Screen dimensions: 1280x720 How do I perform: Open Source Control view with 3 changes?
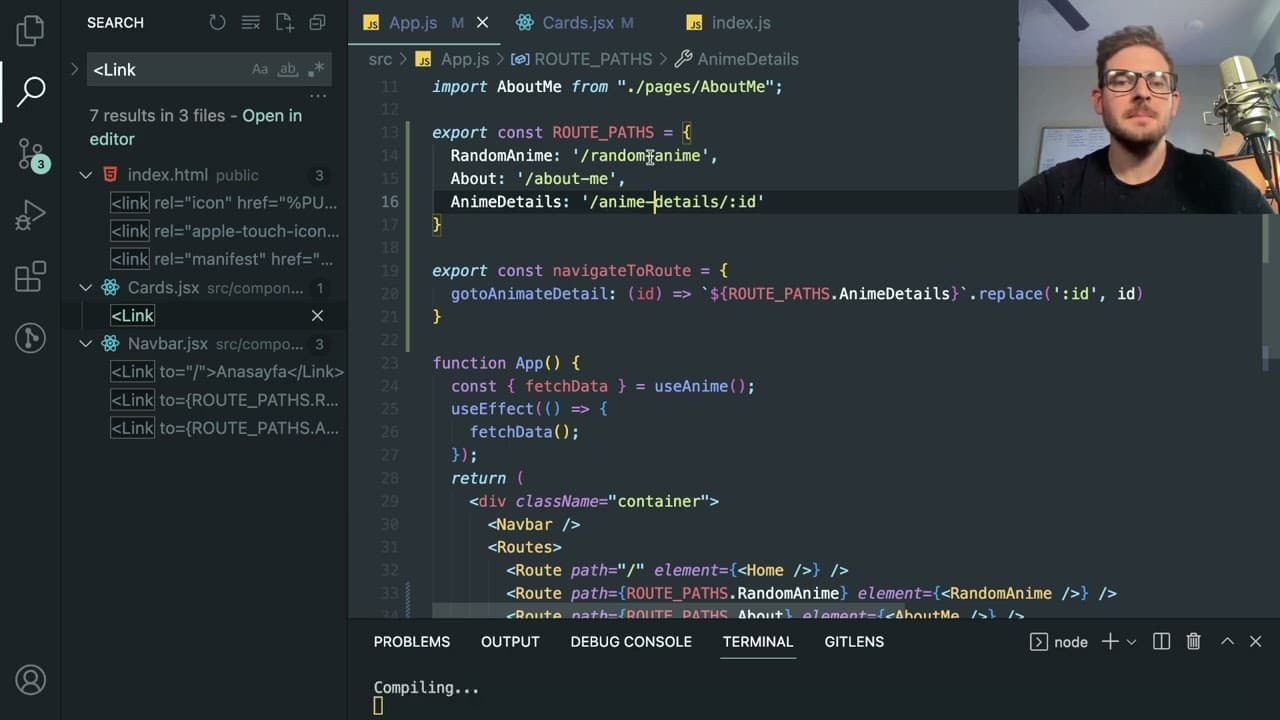[30, 153]
